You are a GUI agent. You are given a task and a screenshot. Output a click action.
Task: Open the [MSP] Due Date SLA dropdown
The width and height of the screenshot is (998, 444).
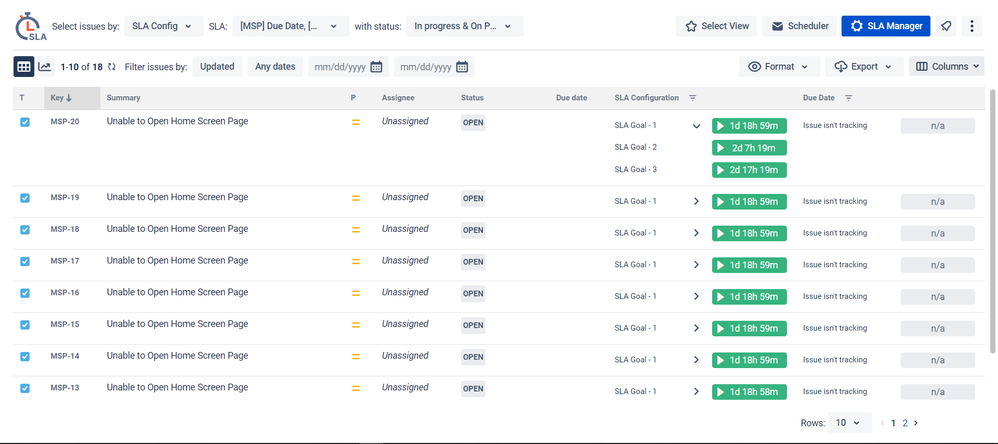click(290, 26)
